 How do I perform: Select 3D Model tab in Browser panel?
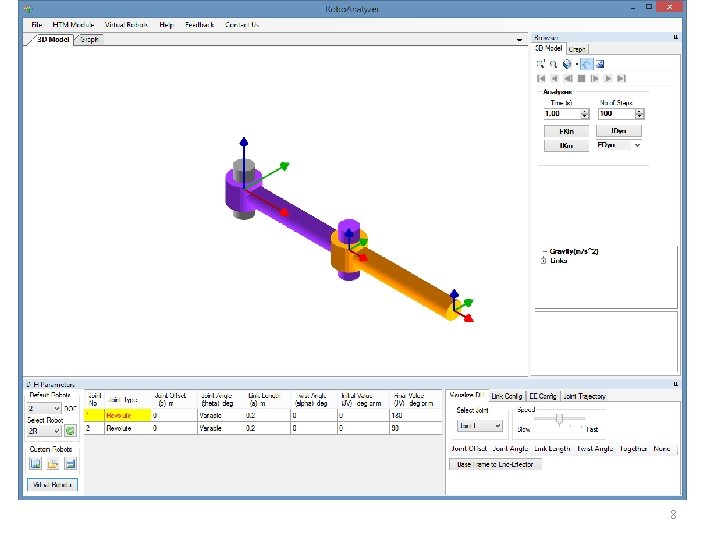coord(549,48)
